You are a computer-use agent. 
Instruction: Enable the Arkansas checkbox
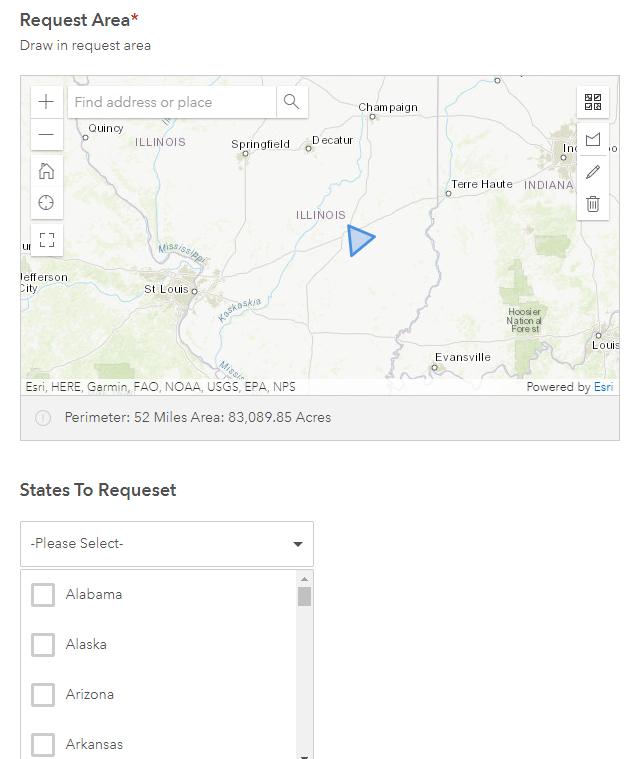(43, 745)
